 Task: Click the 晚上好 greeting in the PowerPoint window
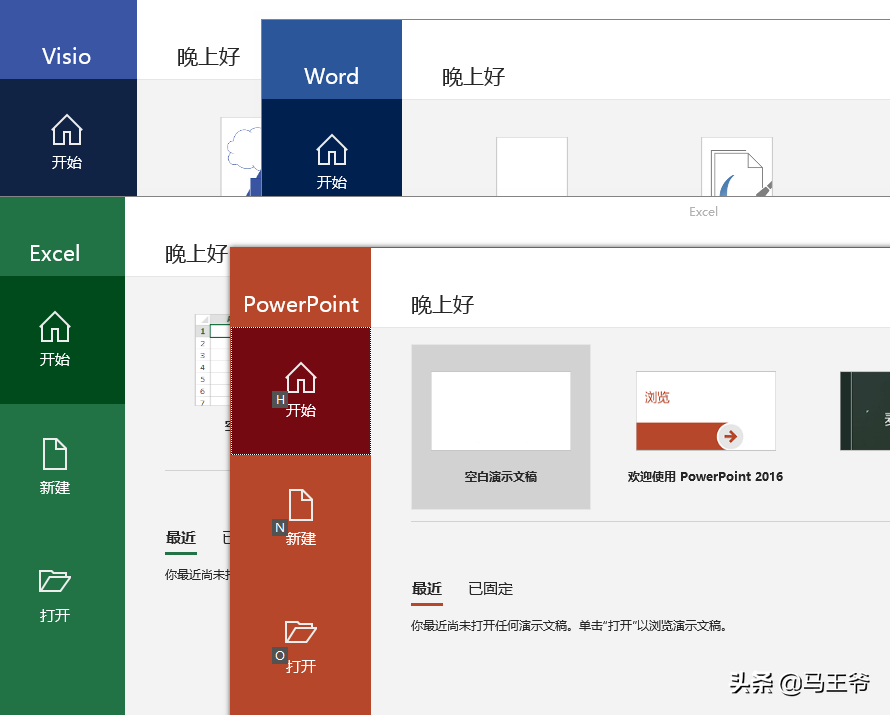pos(443,305)
